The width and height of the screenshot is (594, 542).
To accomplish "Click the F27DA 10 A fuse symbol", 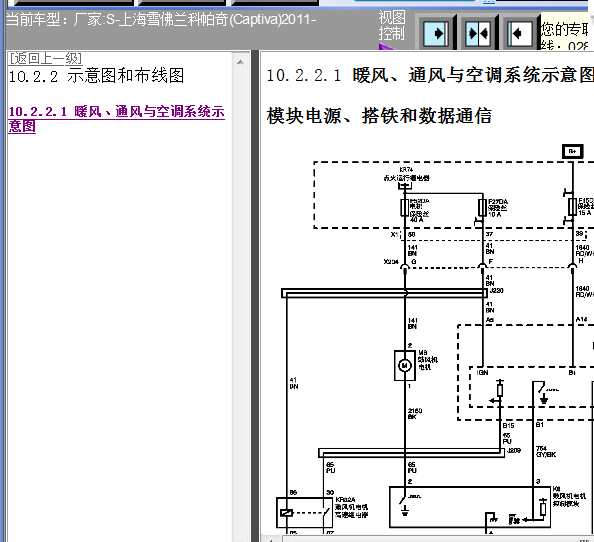I will click(482, 208).
